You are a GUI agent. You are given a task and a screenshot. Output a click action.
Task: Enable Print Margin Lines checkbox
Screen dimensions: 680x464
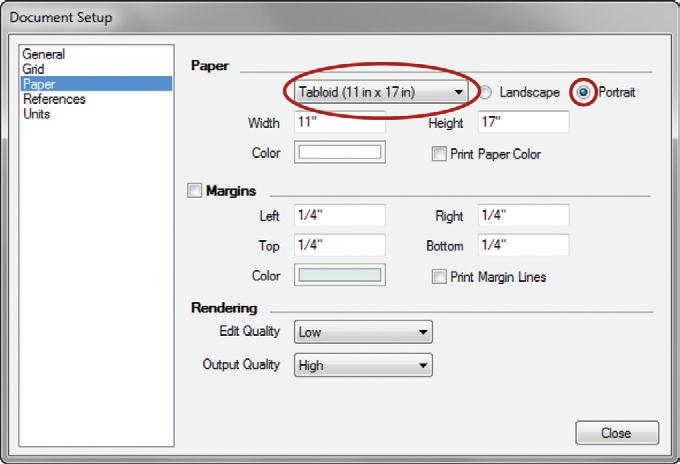click(439, 276)
